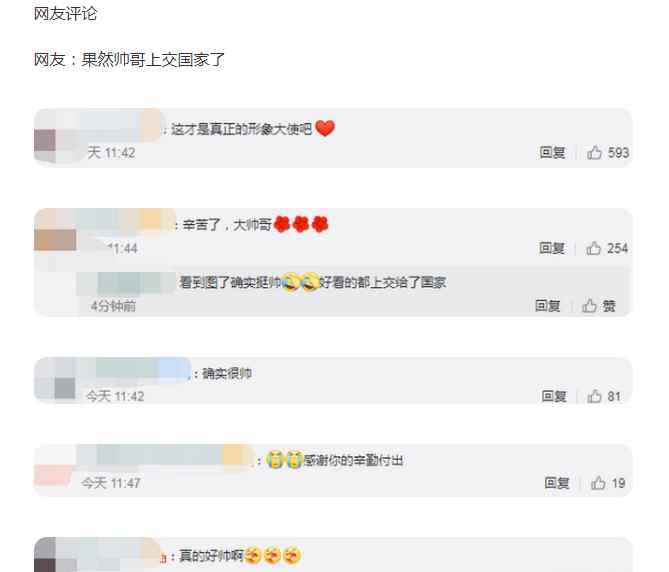Image resolution: width=669 pixels, height=572 pixels.
Task: Click the blurred username before 感谢你的辛勤付出
Action: click(x=165, y=455)
